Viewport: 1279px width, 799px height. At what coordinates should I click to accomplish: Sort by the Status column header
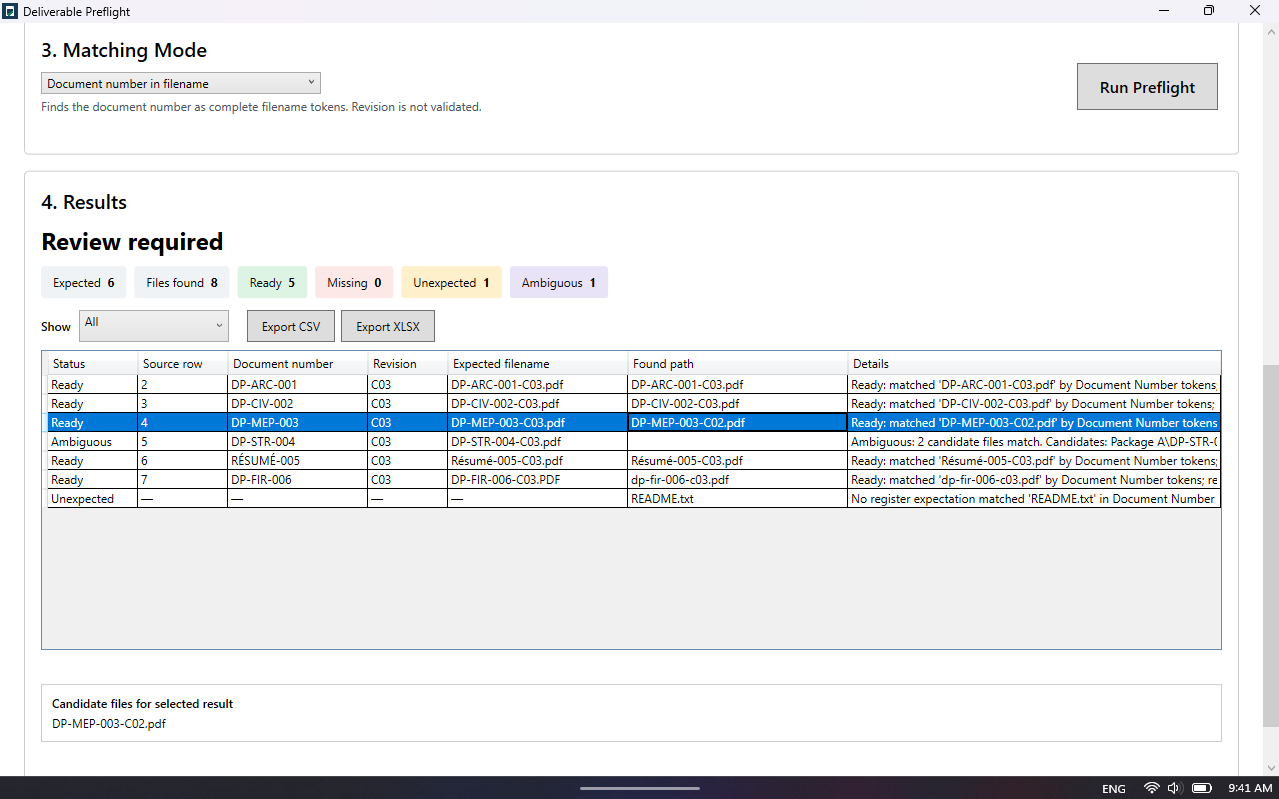pyautogui.click(x=93, y=364)
